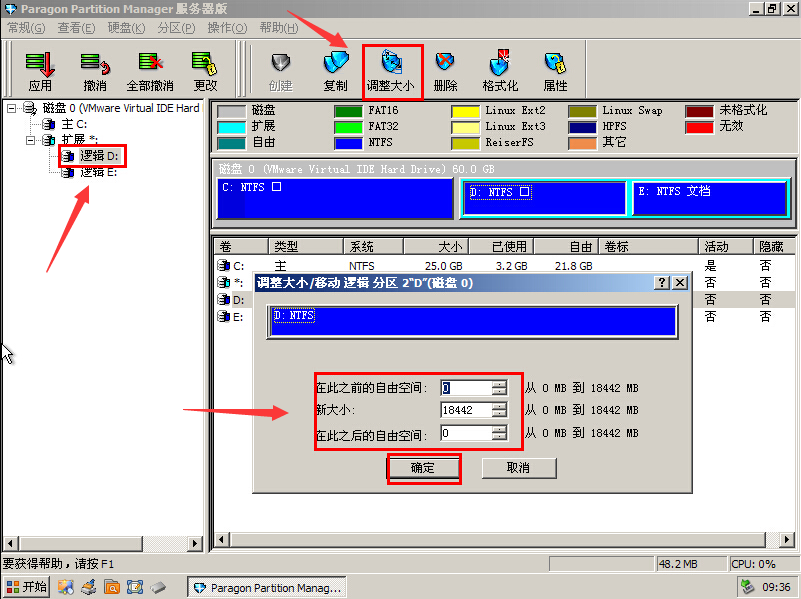Increase new size spinner up arrow
The image size is (801, 599).
pyautogui.click(x=500, y=406)
